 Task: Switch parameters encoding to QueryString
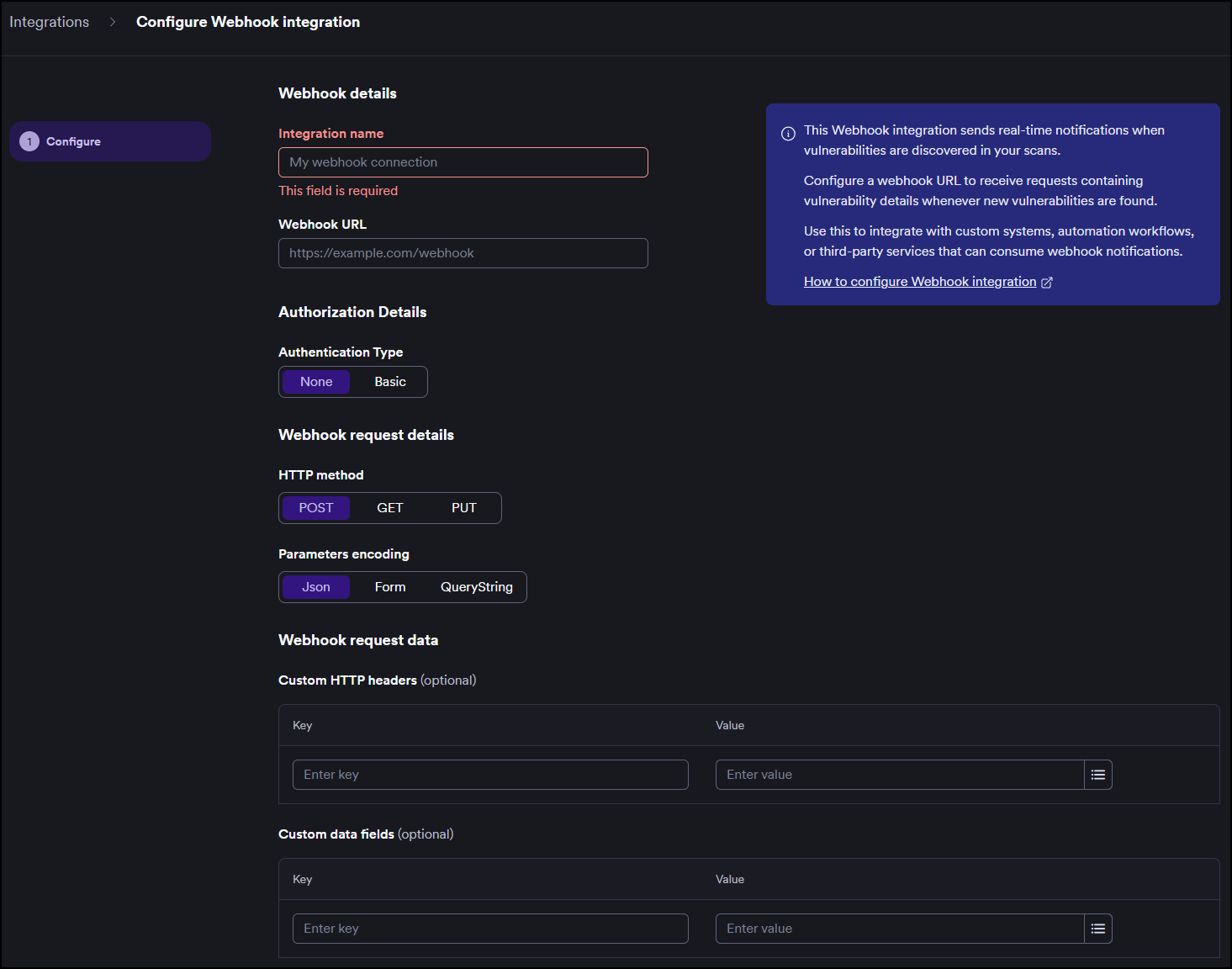[476, 586]
